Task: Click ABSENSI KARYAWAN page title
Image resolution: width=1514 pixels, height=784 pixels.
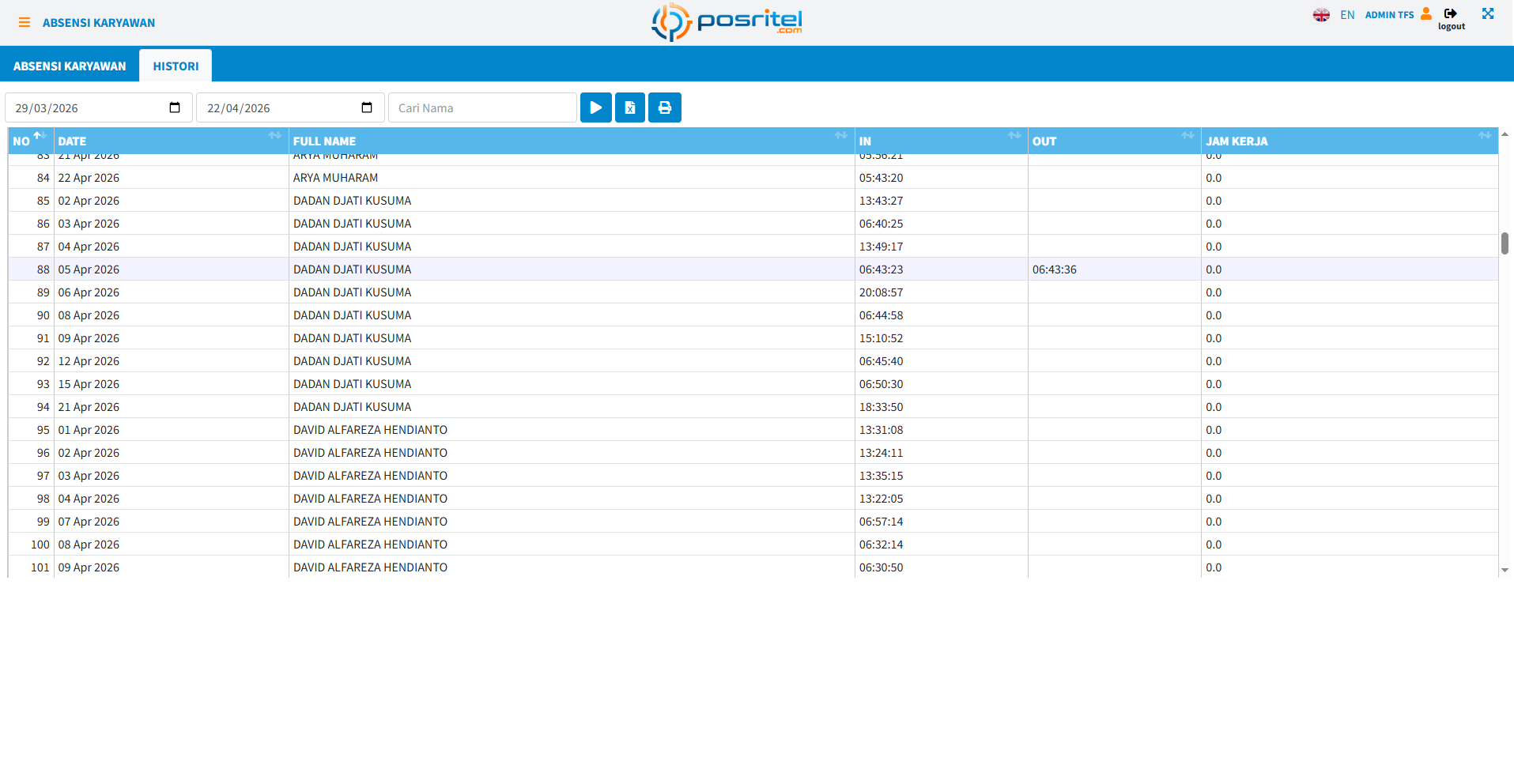Action: pyautogui.click(x=99, y=23)
